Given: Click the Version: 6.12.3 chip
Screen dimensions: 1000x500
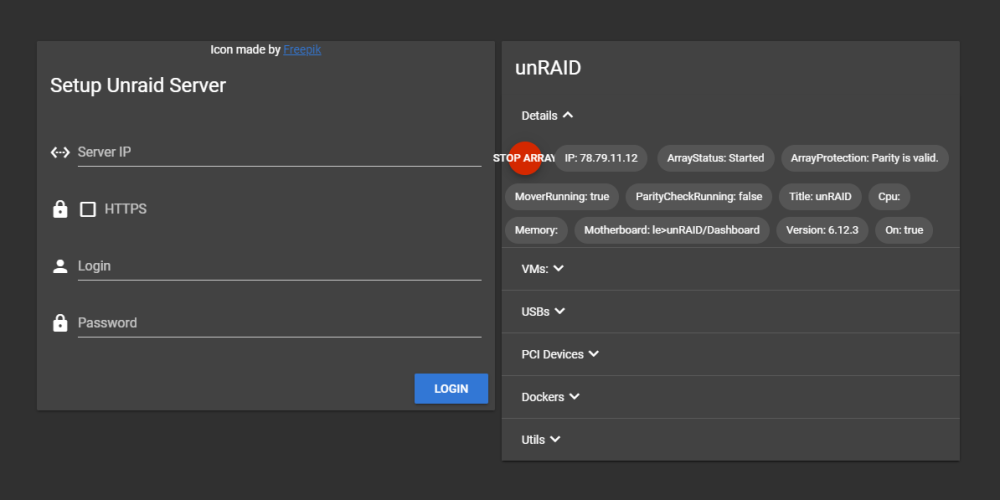Looking at the screenshot, I should click(x=822, y=230).
